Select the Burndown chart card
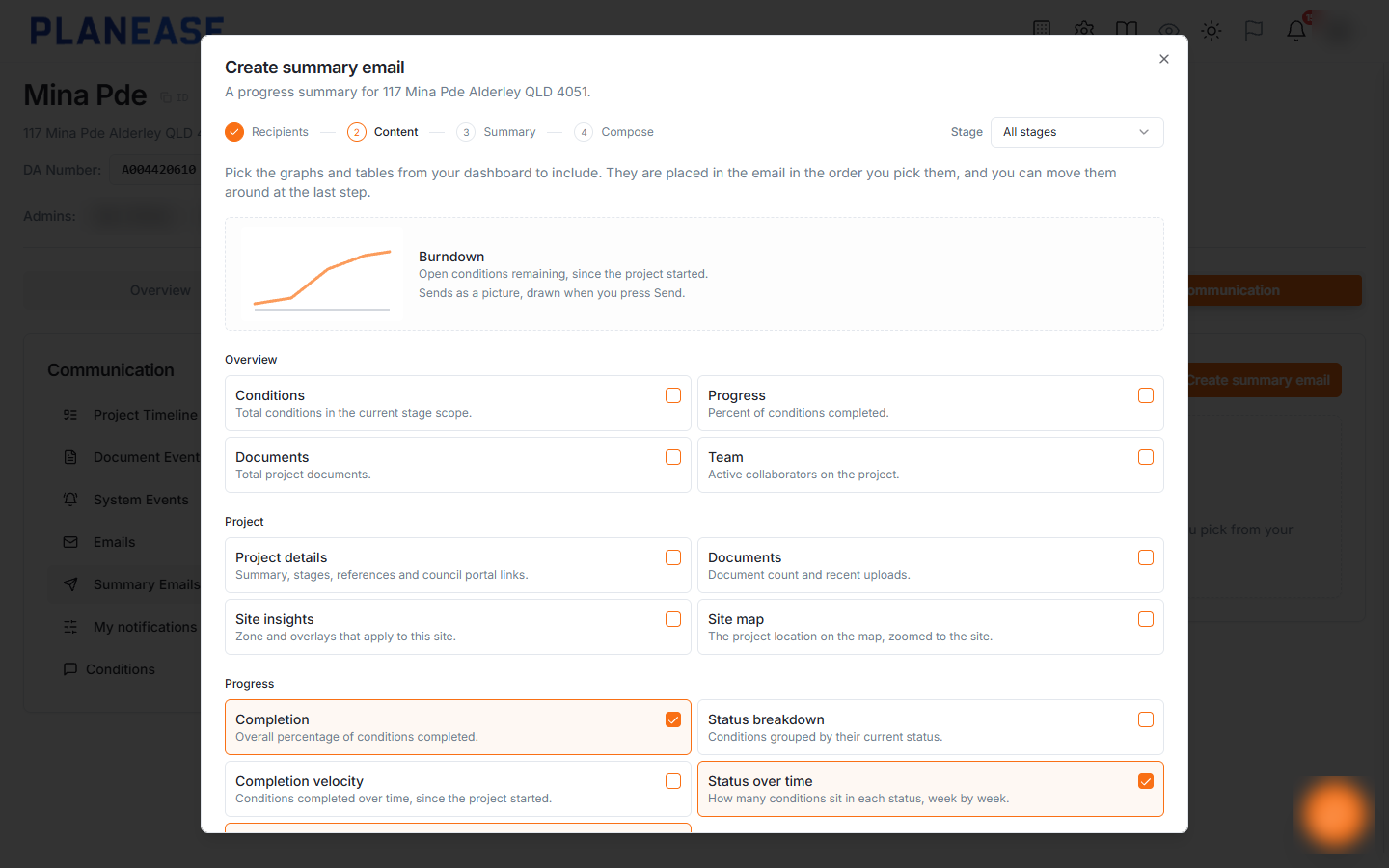1389x868 pixels. [694, 274]
